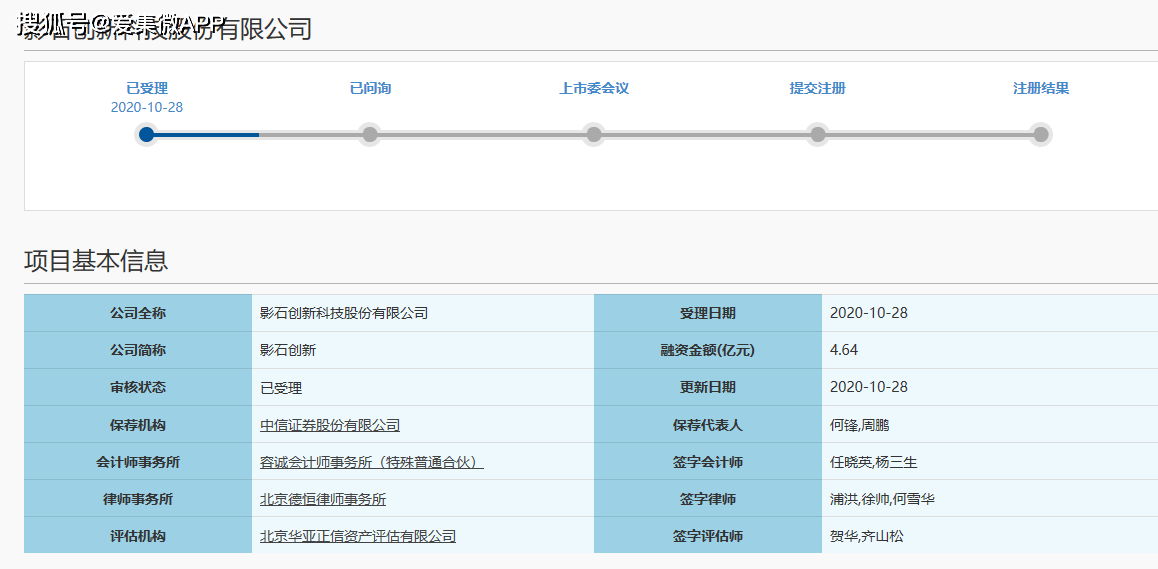The width and height of the screenshot is (1158, 569).
Task: Click the 会计师事务所 label cell
Action: point(138,461)
